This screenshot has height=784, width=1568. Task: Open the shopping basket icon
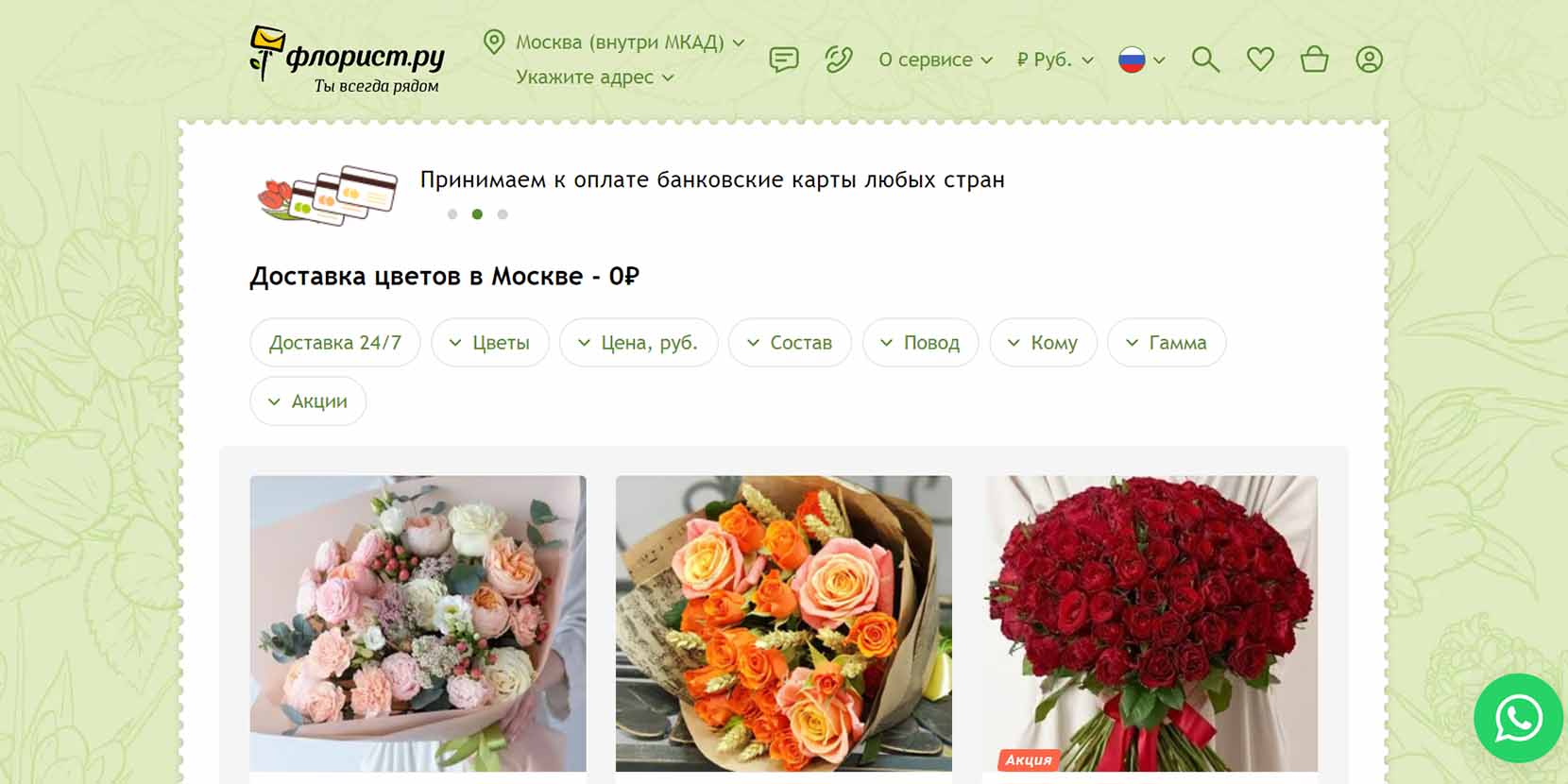[x=1314, y=60]
